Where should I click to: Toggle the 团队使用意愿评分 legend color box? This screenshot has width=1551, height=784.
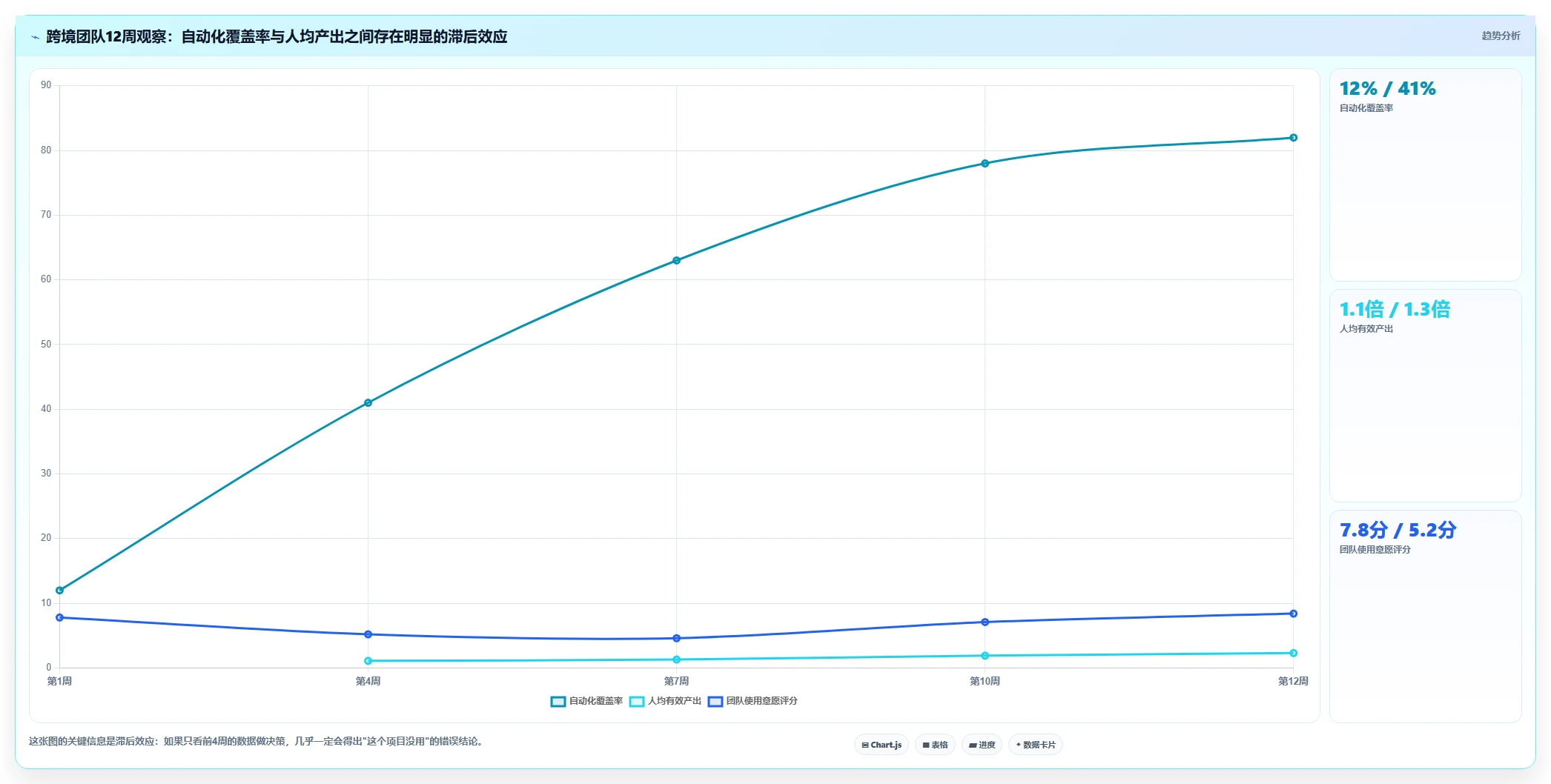[x=715, y=702]
